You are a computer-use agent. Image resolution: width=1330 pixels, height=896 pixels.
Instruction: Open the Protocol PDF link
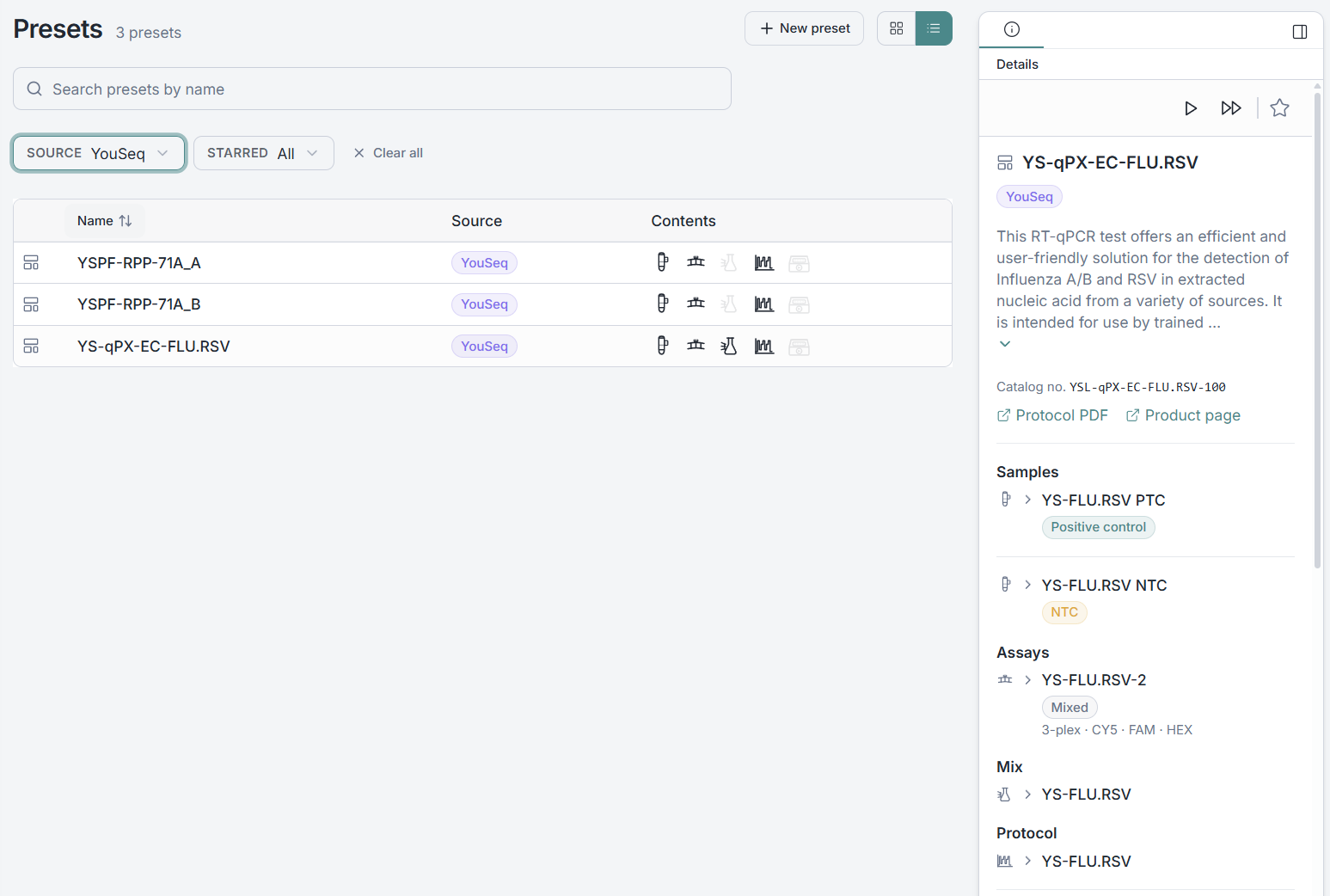1052,415
